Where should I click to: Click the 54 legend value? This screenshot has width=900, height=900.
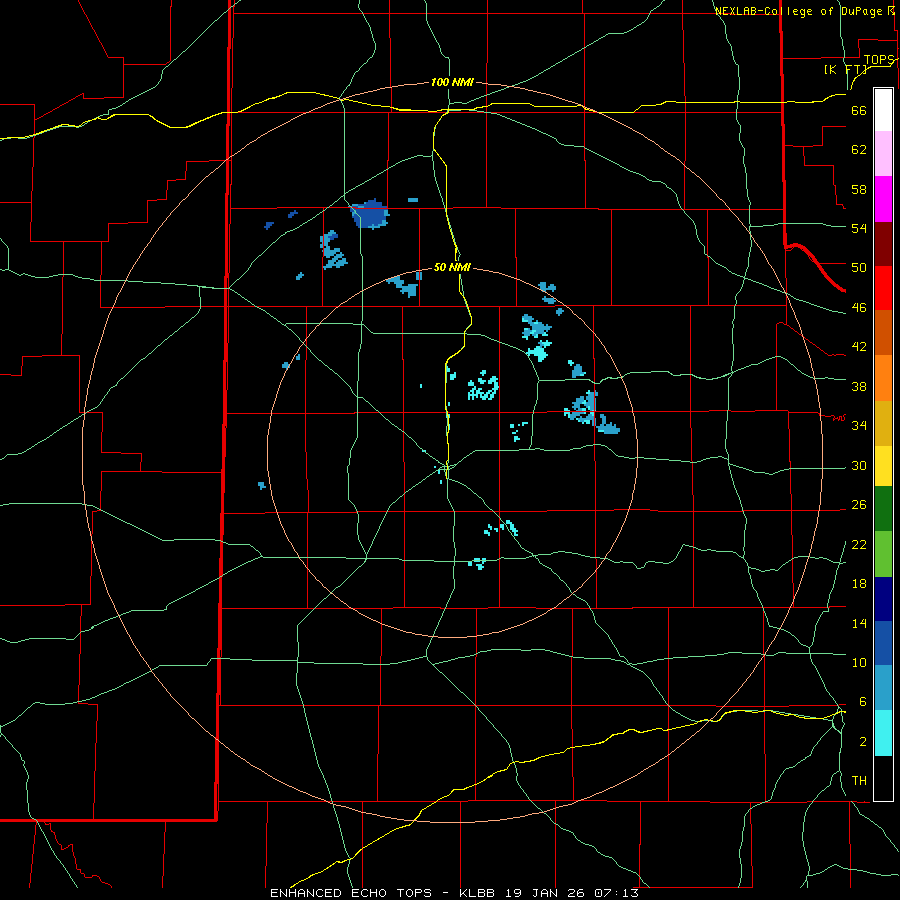859,228
